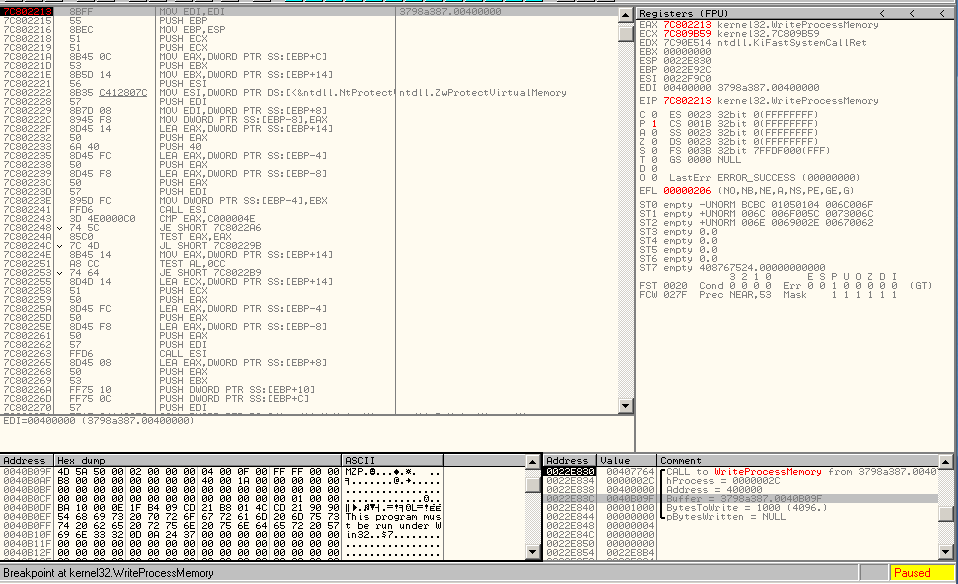Select stack argument pBytesWritten = NULL
958x584 pixels.
(725, 517)
